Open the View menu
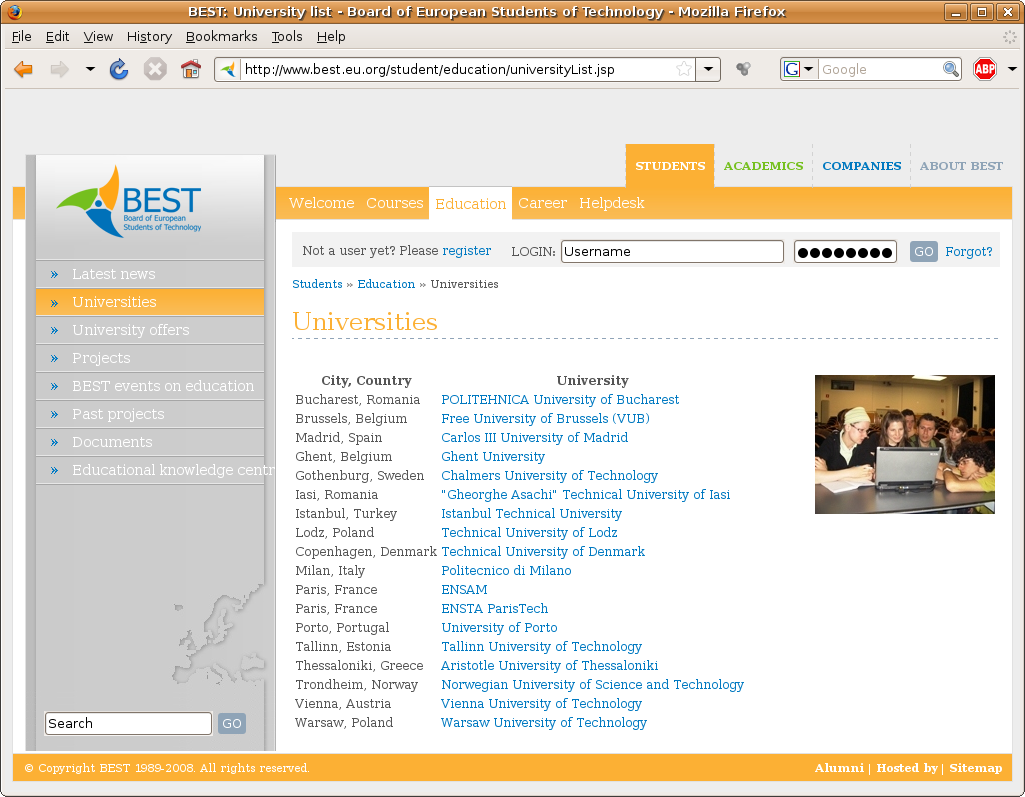The width and height of the screenshot is (1025, 797). click(98, 37)
